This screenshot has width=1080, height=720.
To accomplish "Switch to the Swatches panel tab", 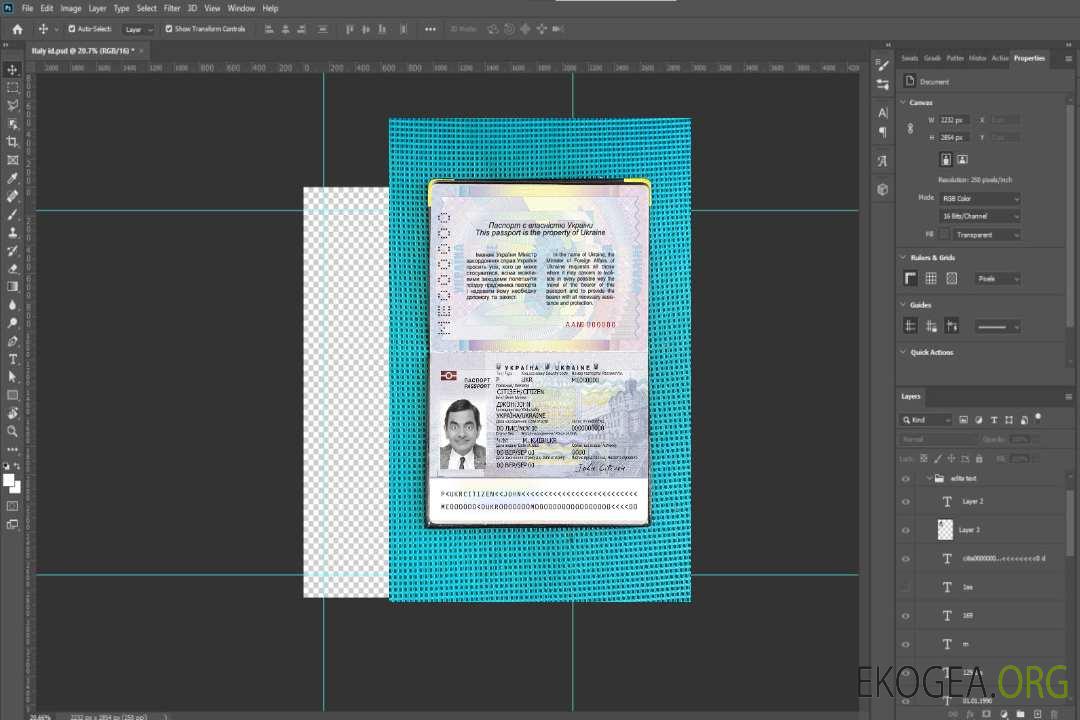I will [x=909, y=58].
